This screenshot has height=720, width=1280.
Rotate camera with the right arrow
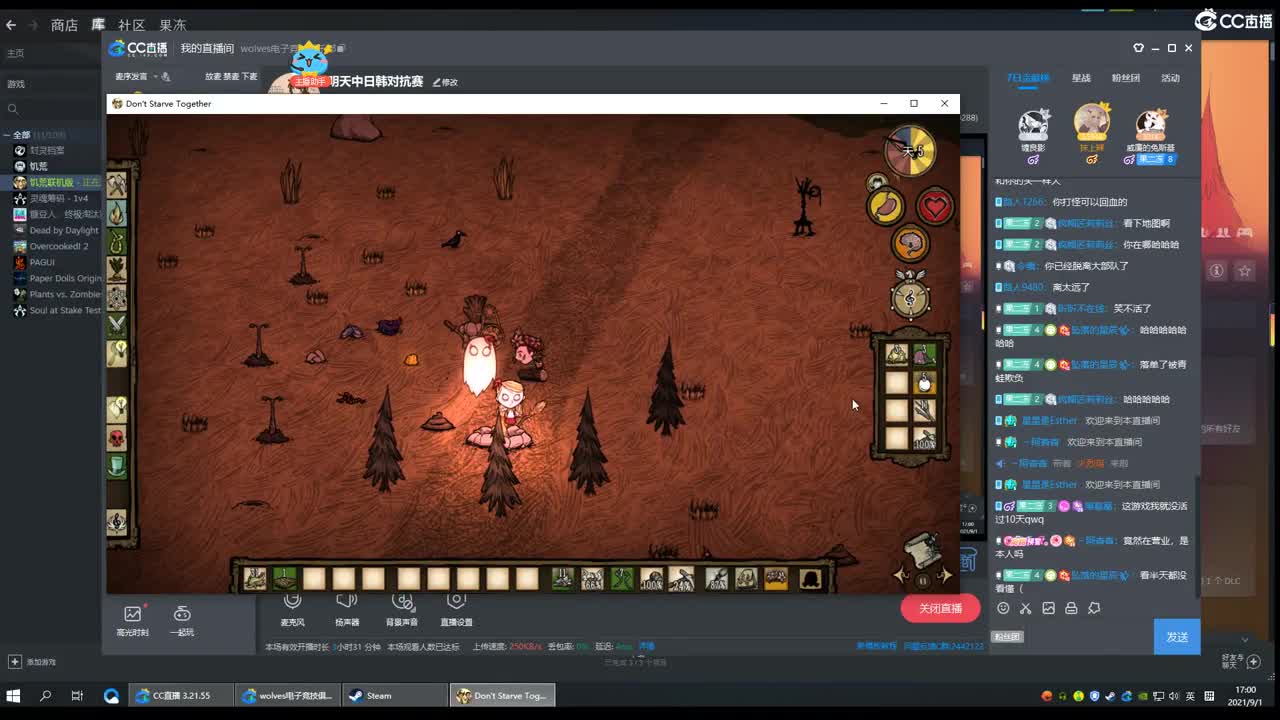tap(944, 576)
